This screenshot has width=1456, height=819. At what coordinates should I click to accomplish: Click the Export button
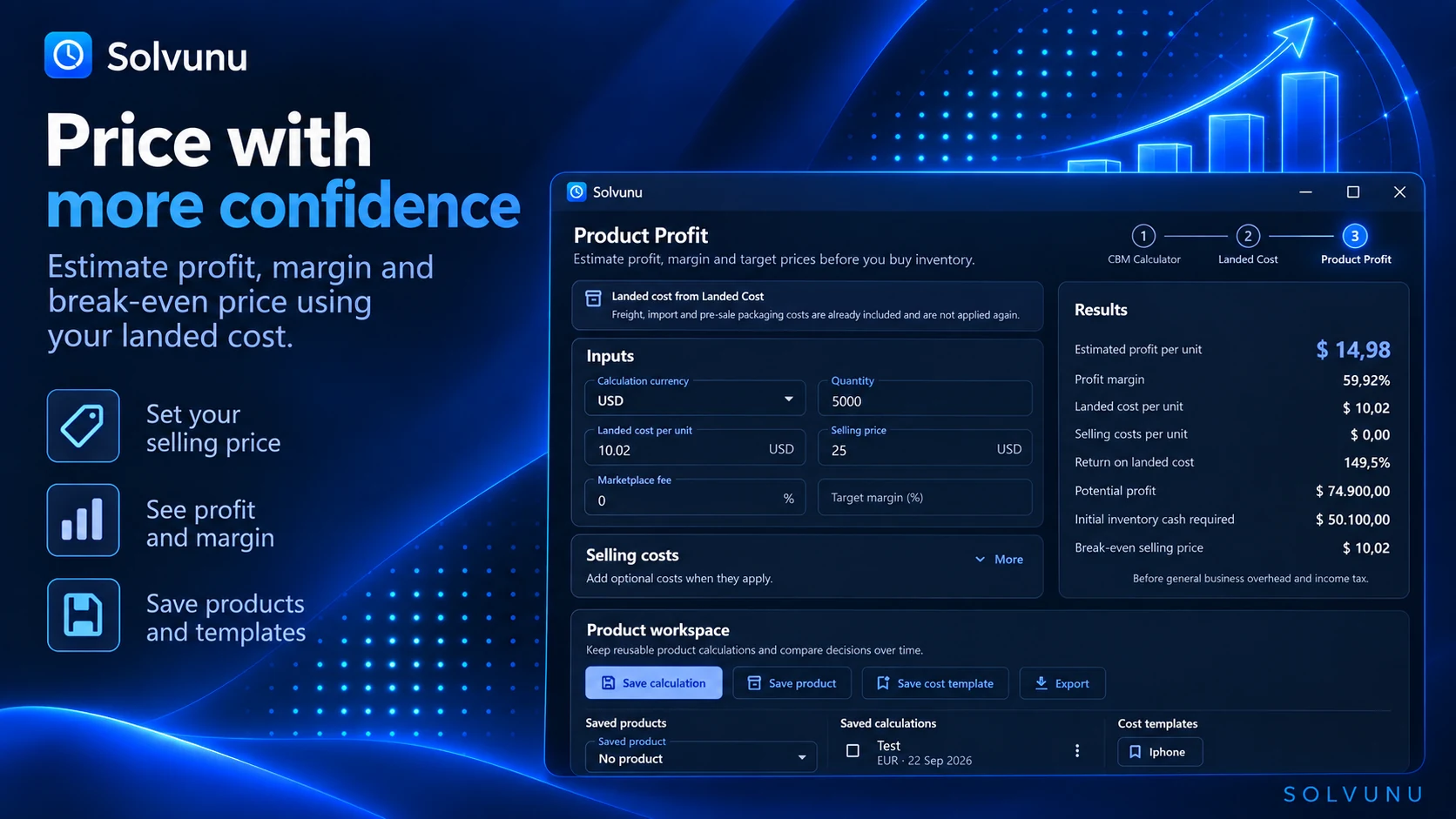click(1062, 683)
